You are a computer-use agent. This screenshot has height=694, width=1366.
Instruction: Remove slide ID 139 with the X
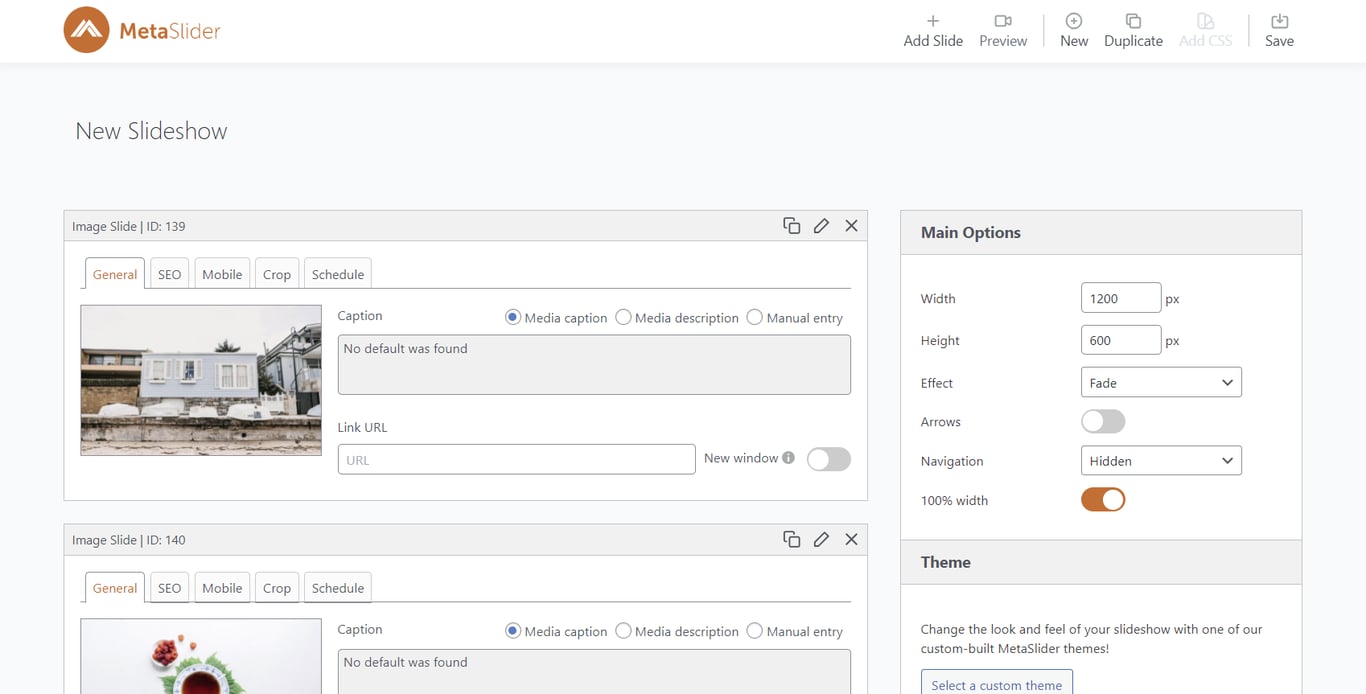point(851,225)
